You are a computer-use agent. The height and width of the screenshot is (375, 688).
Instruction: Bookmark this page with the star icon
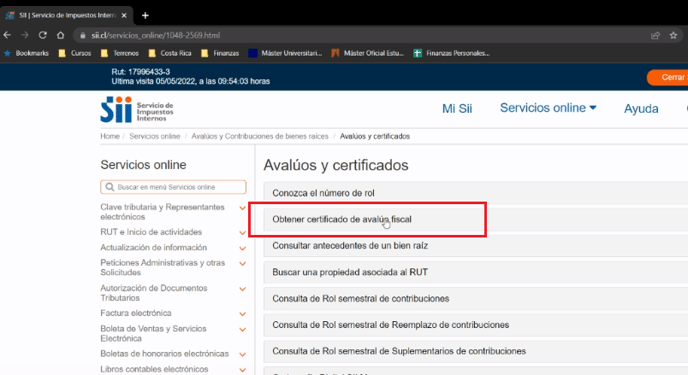[x=674, y=36]
